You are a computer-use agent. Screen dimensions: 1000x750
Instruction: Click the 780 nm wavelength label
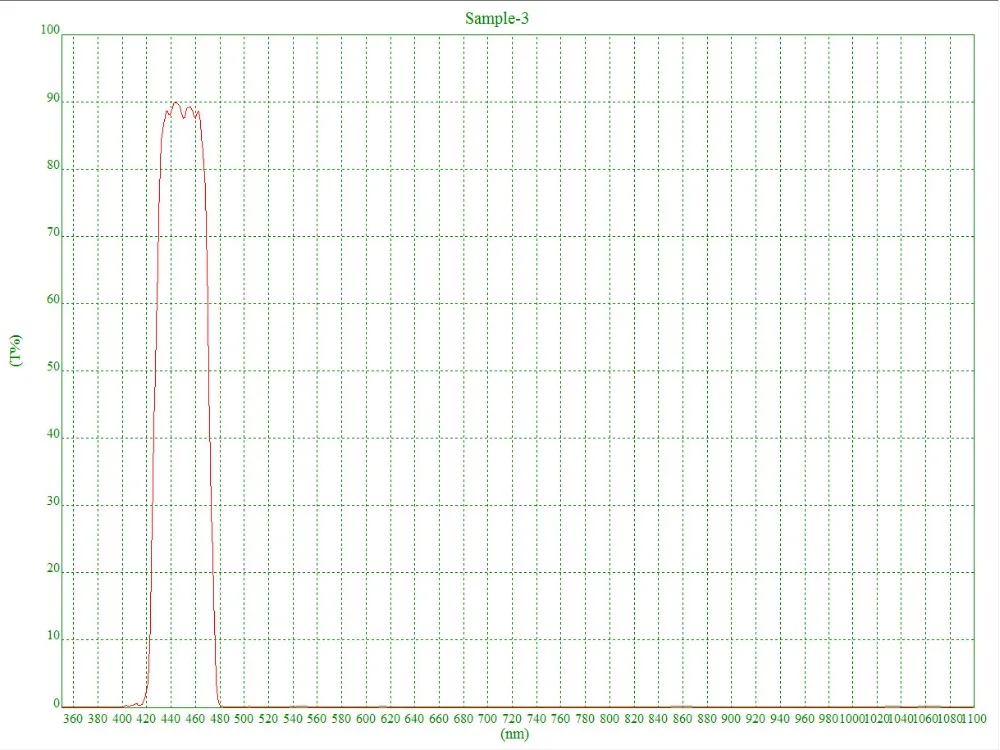(585, 719)
